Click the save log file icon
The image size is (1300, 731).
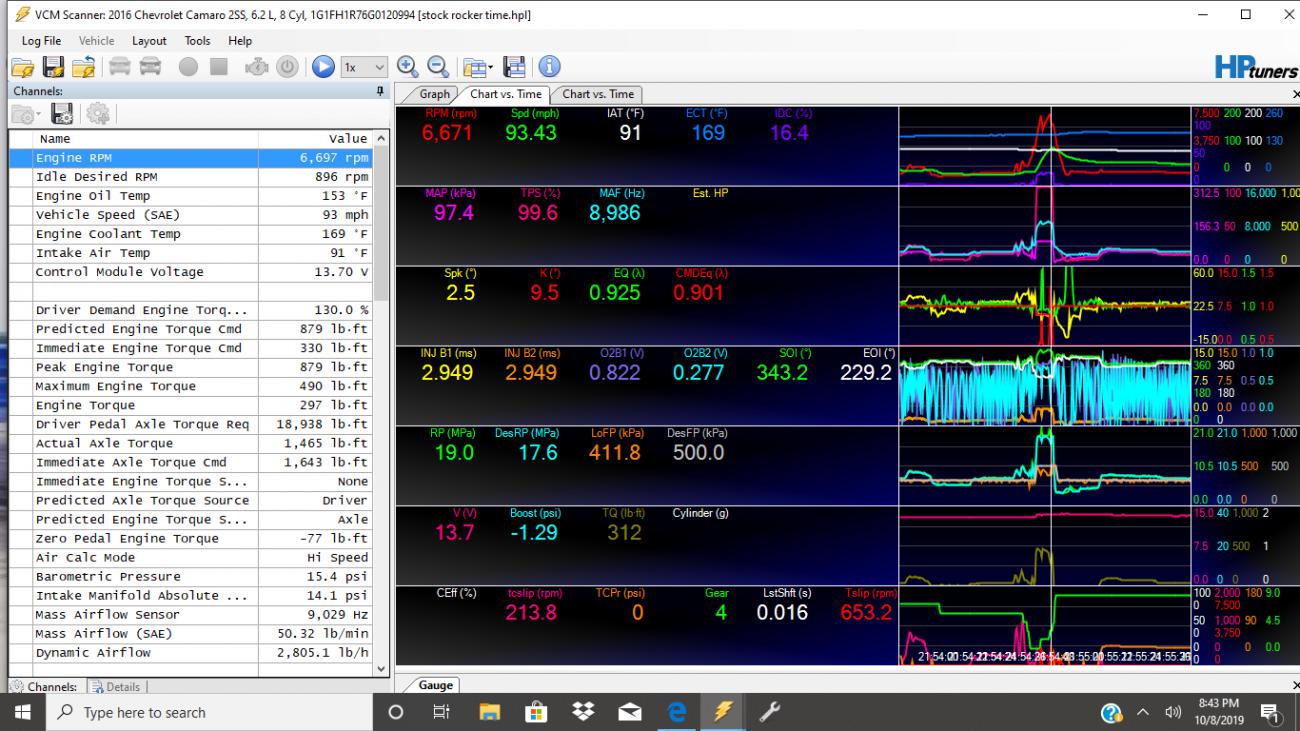click(54, 67)
